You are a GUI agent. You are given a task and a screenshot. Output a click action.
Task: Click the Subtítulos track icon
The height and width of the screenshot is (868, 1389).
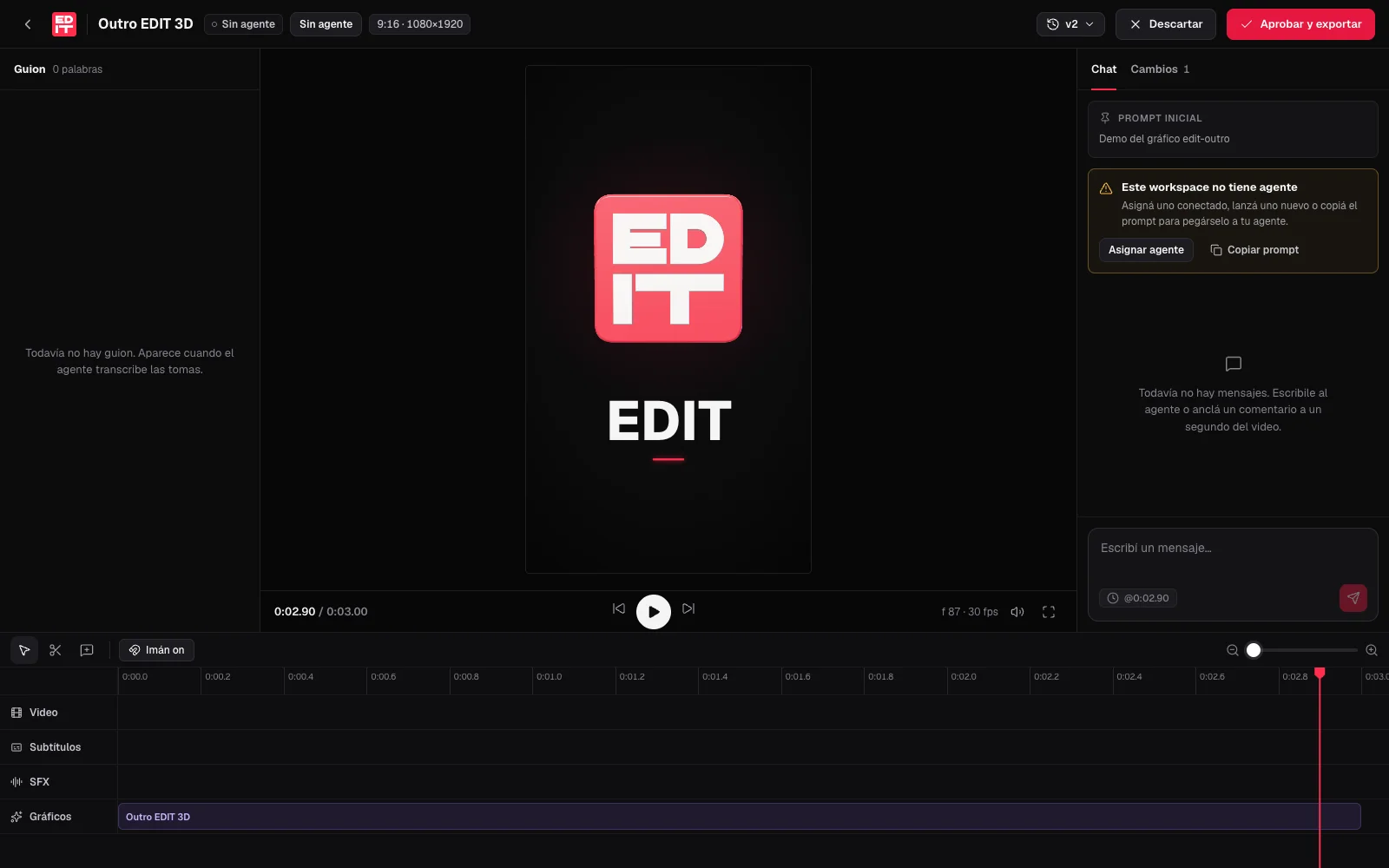pos(16,747)
